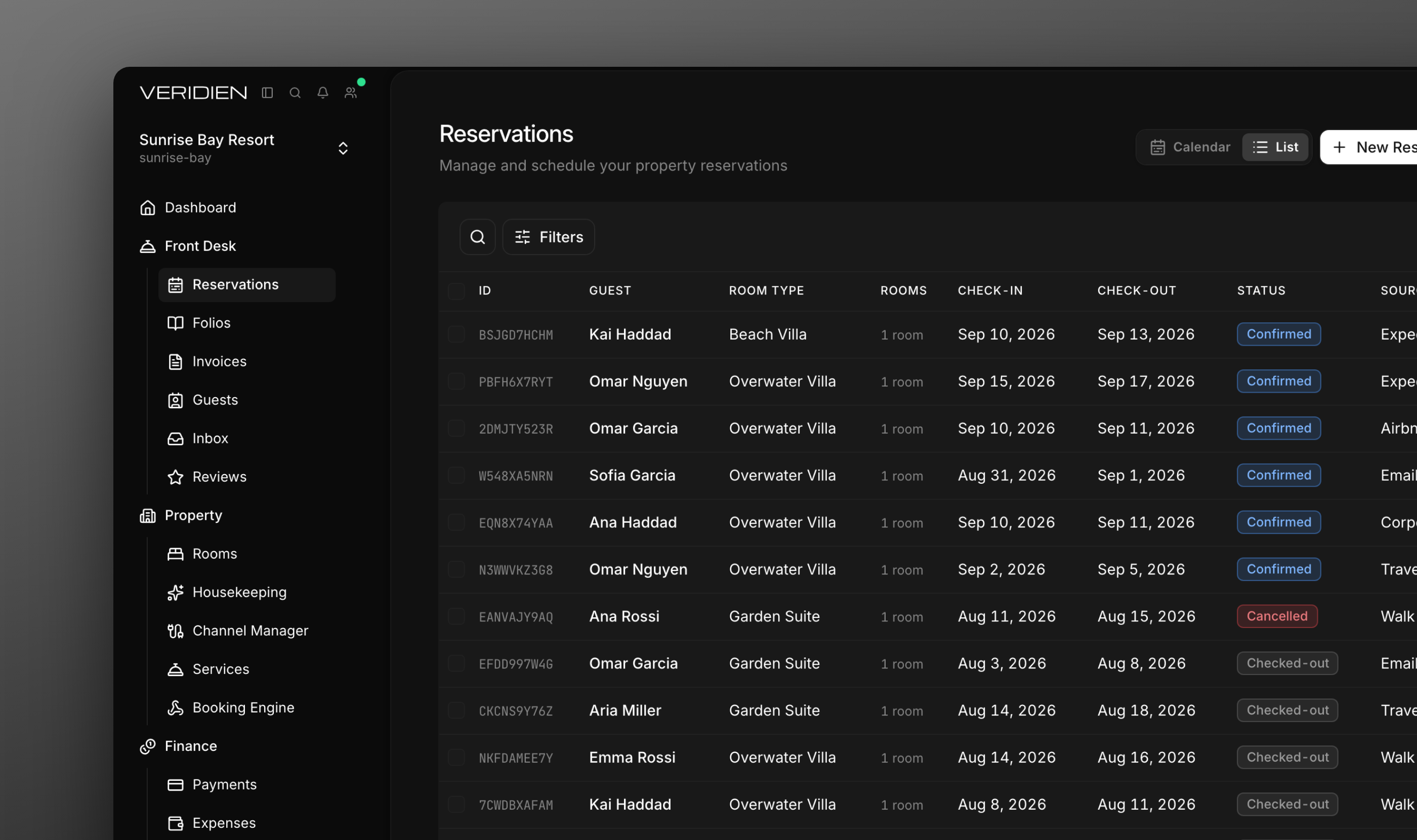Image resolution: width=1417 pixels, height=840 pixels.
Task: Click Confirmed badge in Kai Haddad Beach Villa row
Action: pyautogui.click(x=1278, y=334)
